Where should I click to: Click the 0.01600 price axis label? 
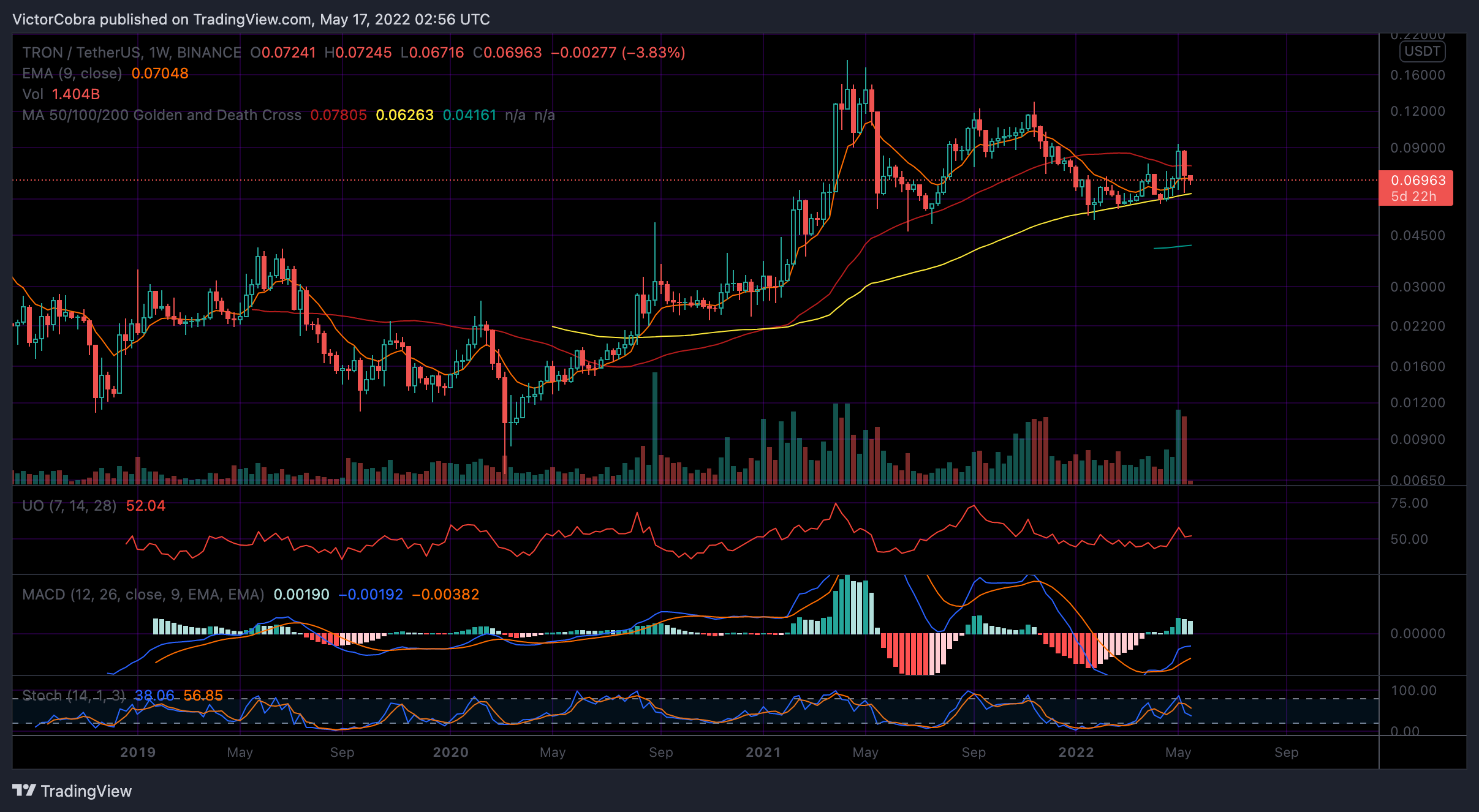[x=1418, y=367]
